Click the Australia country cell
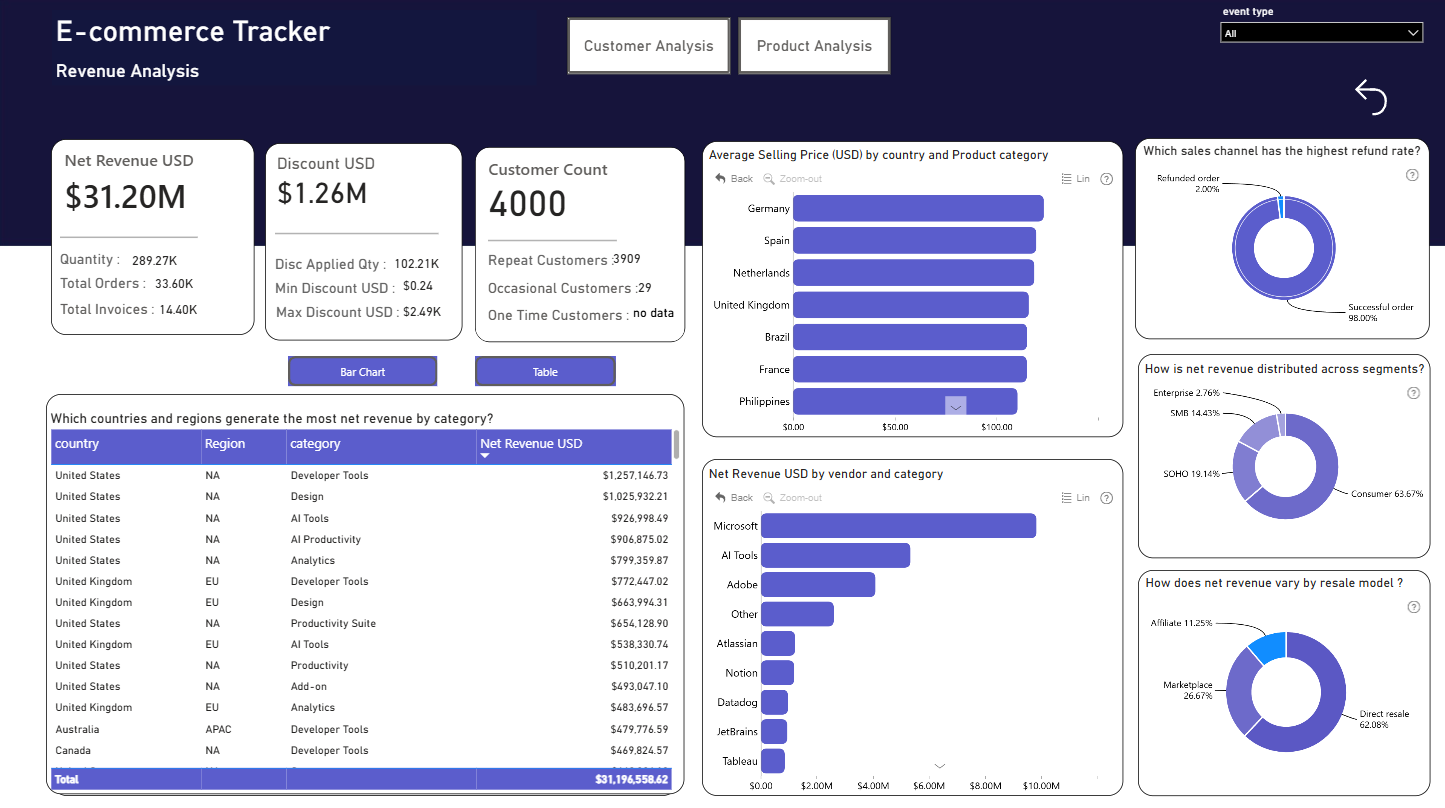This screenshot has width=1445, height=808. tap(77, 730)
